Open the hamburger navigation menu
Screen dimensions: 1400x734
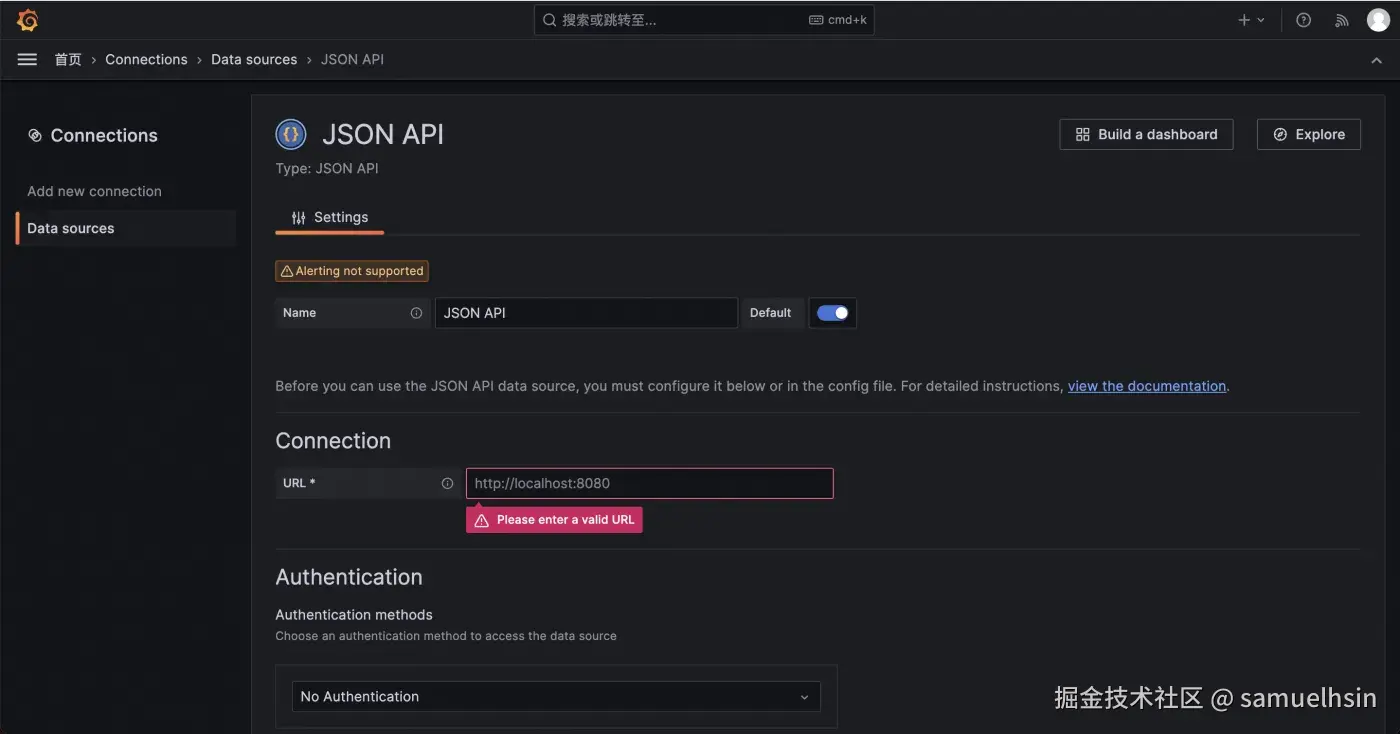[27, 60]
